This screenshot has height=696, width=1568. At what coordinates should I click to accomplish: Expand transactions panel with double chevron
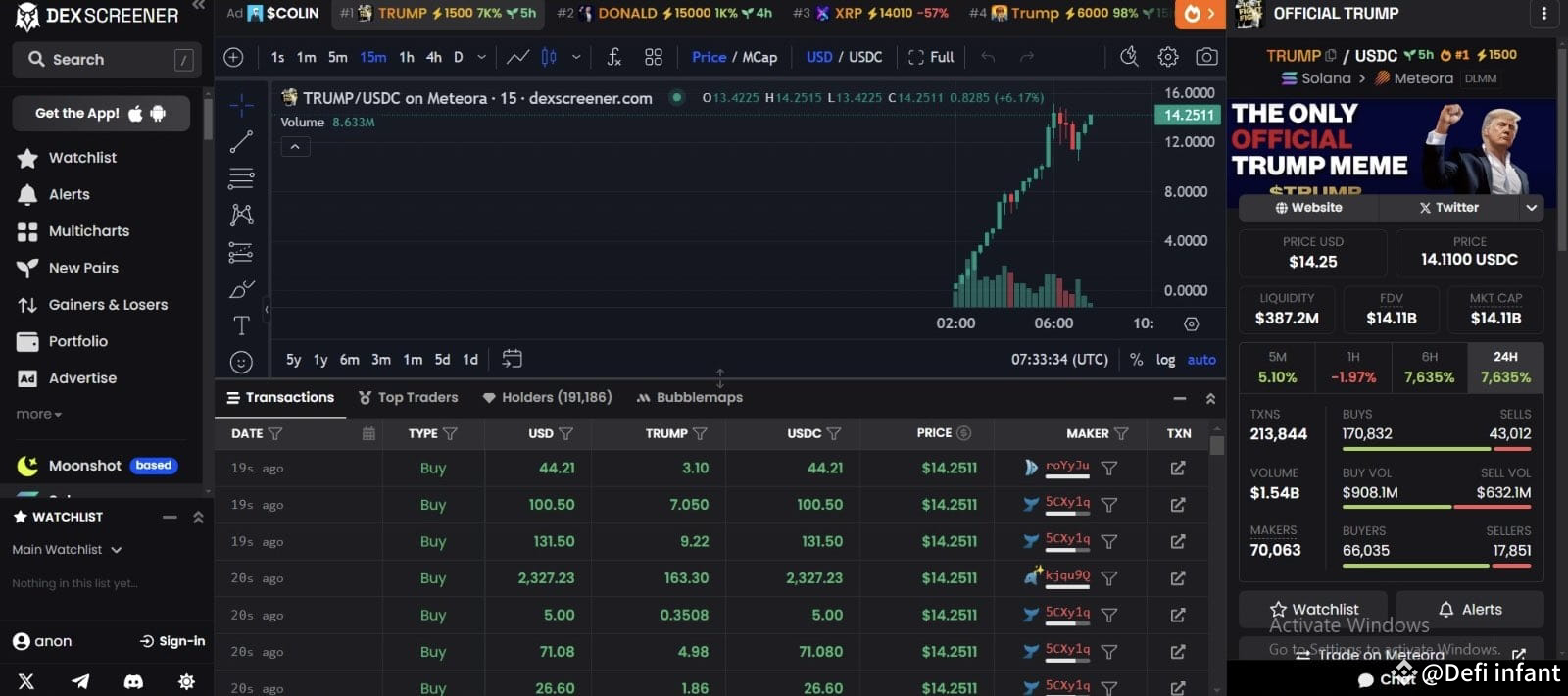point(1210,398)
